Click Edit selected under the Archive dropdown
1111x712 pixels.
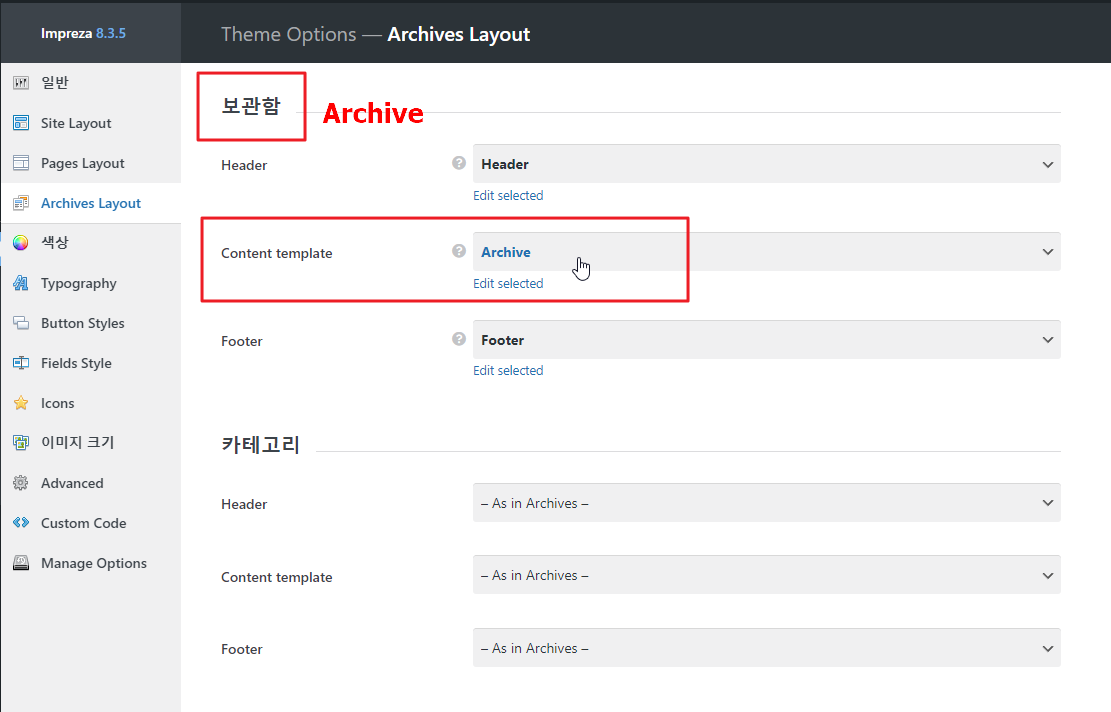tap(508, 283)
